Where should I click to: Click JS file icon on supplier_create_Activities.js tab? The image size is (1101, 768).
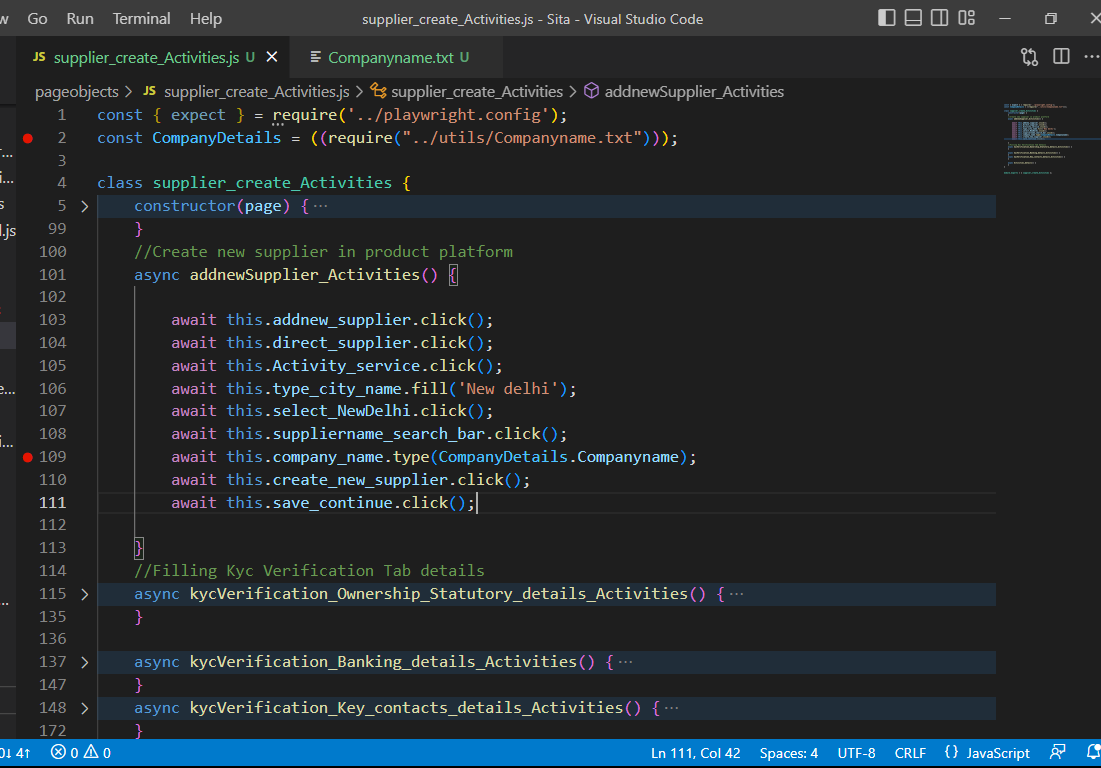point(39,57)
